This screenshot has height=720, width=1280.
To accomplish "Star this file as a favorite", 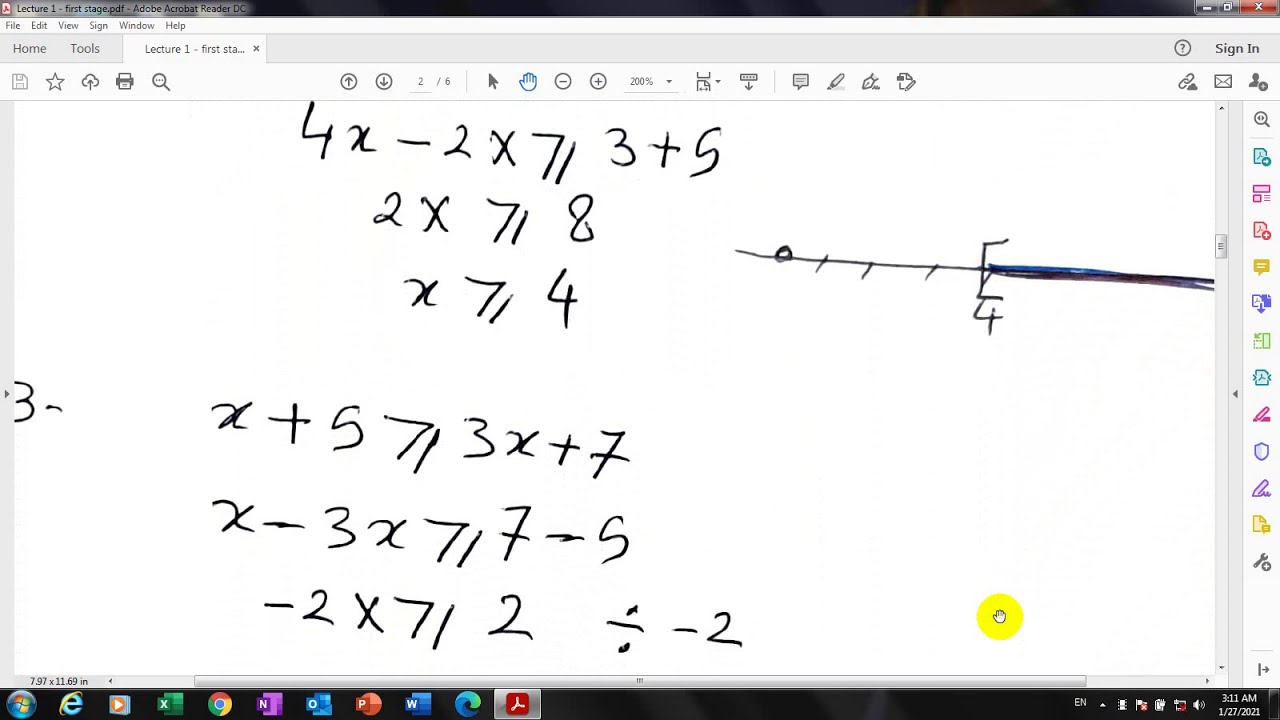I will coord(55,82).
